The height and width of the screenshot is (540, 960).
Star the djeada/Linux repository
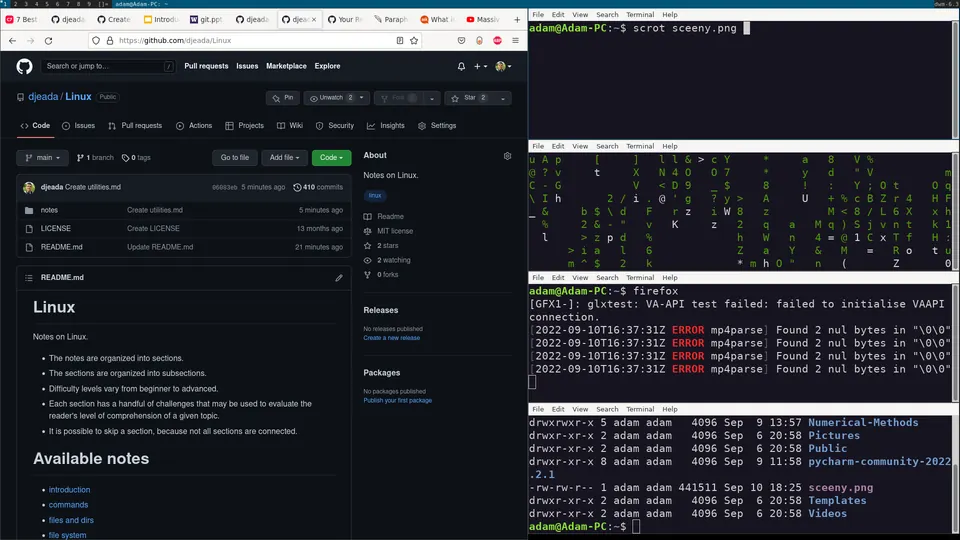470,98
